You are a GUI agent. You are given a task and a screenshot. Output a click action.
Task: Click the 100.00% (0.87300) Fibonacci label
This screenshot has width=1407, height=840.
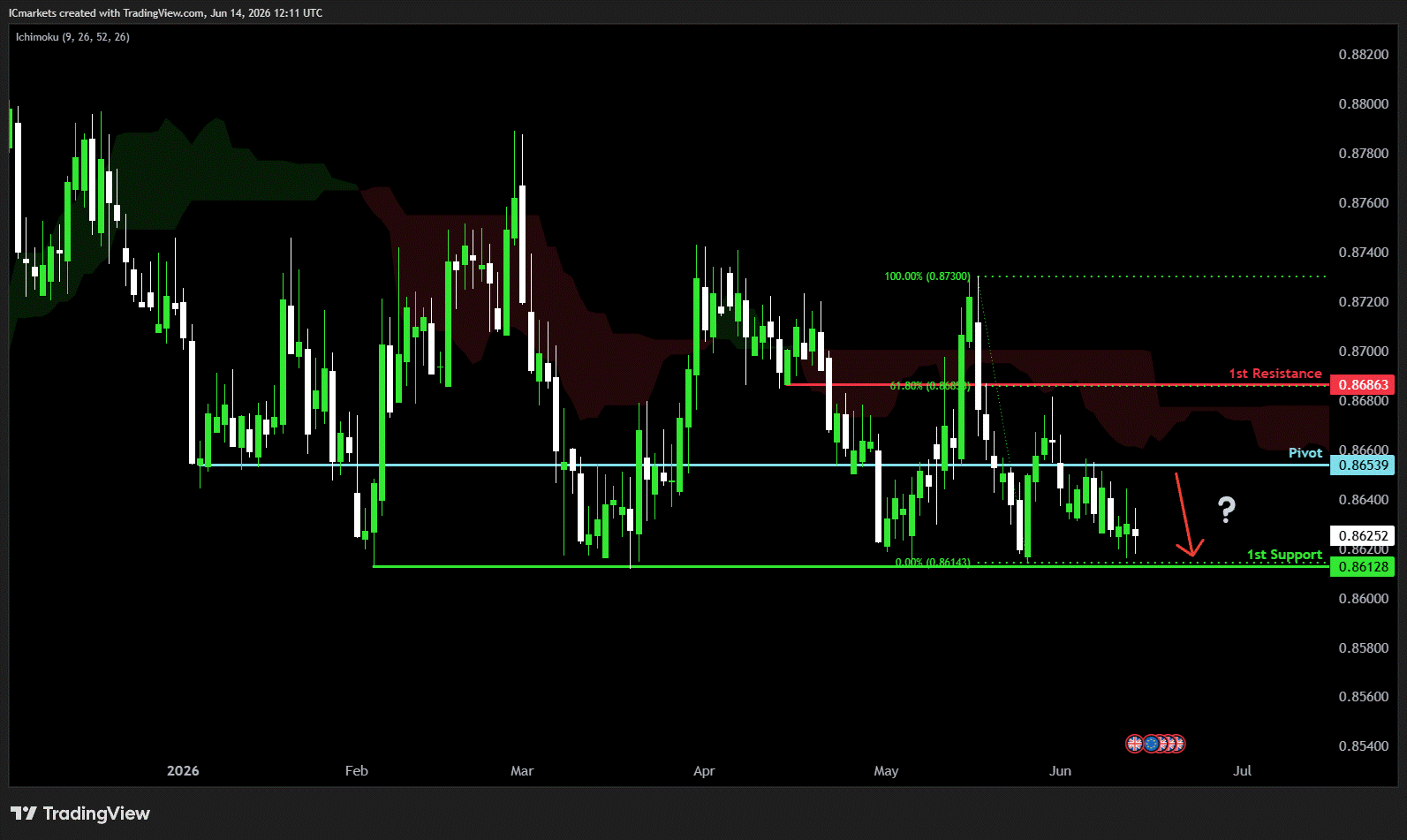point(927,276)
